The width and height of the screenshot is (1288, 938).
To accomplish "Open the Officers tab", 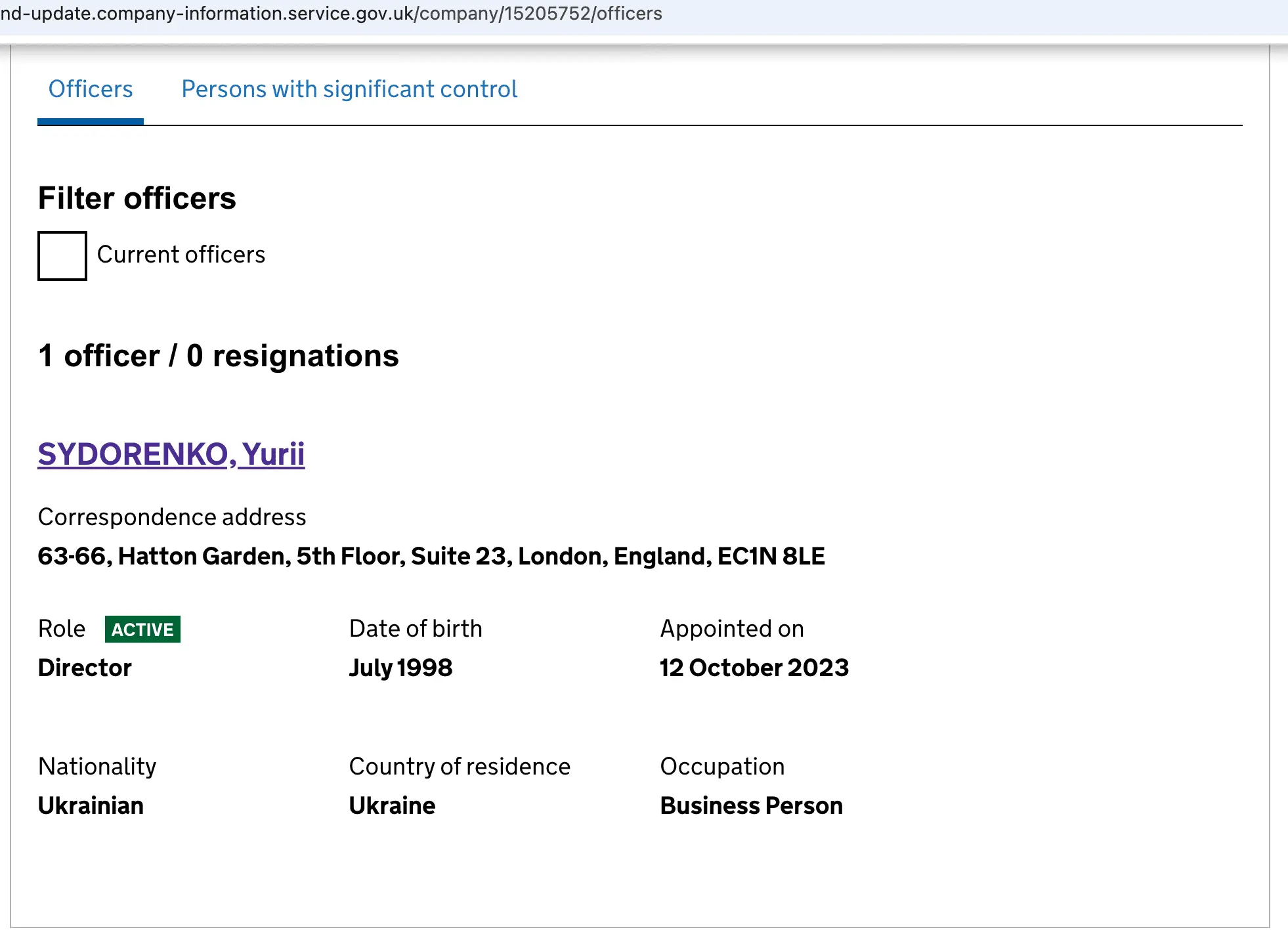I will tap(91, 89).
